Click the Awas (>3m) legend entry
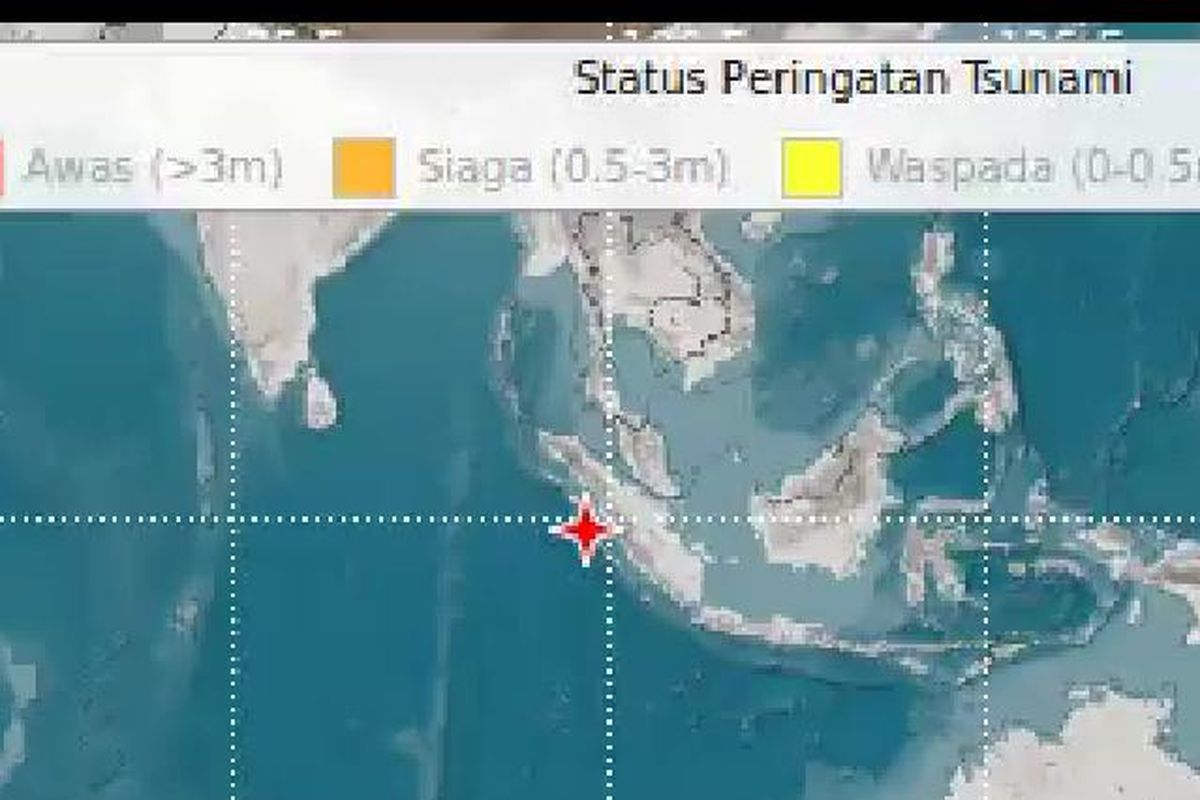The image size is (1200, 800). (x=140, y=167)
